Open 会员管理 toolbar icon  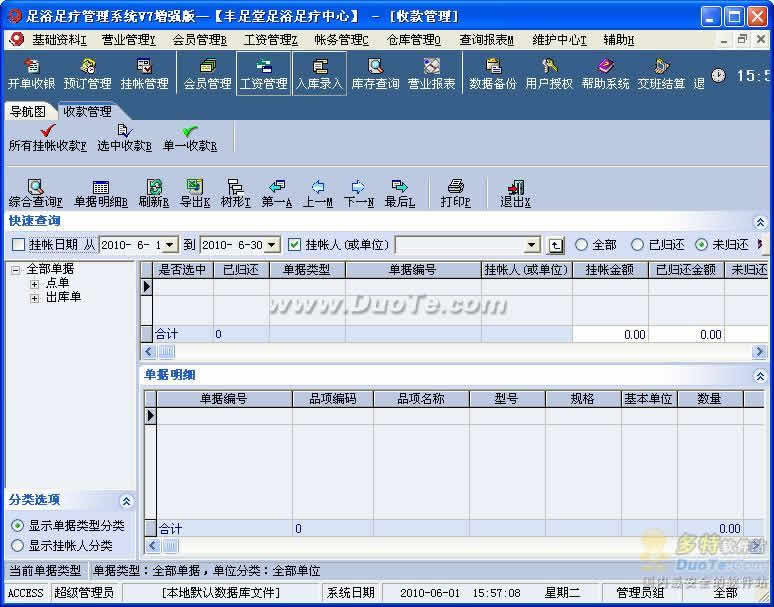point(207,73)
